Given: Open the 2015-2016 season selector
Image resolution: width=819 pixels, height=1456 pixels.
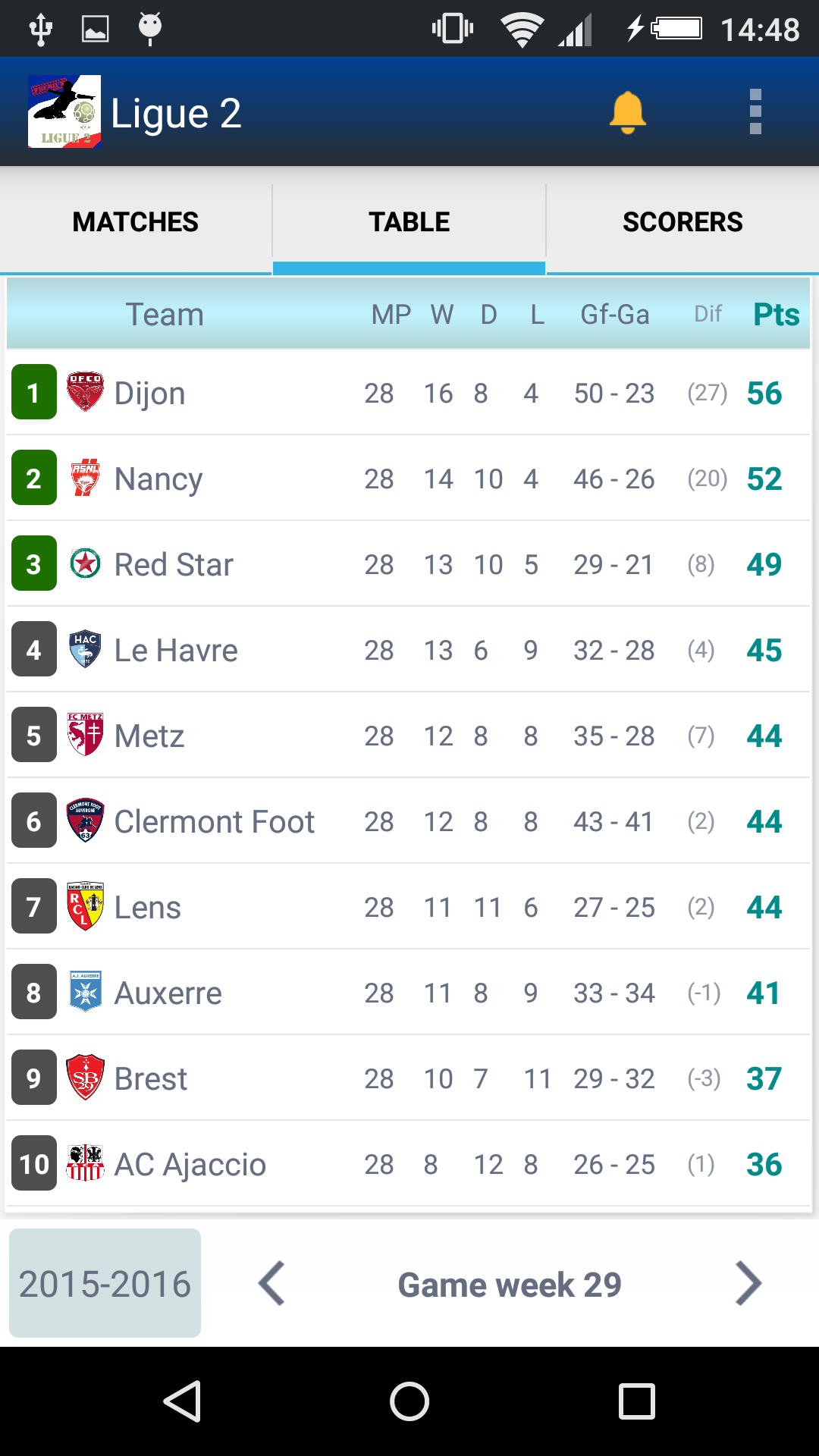Looking at the screenshot, I should (105, 1283).
